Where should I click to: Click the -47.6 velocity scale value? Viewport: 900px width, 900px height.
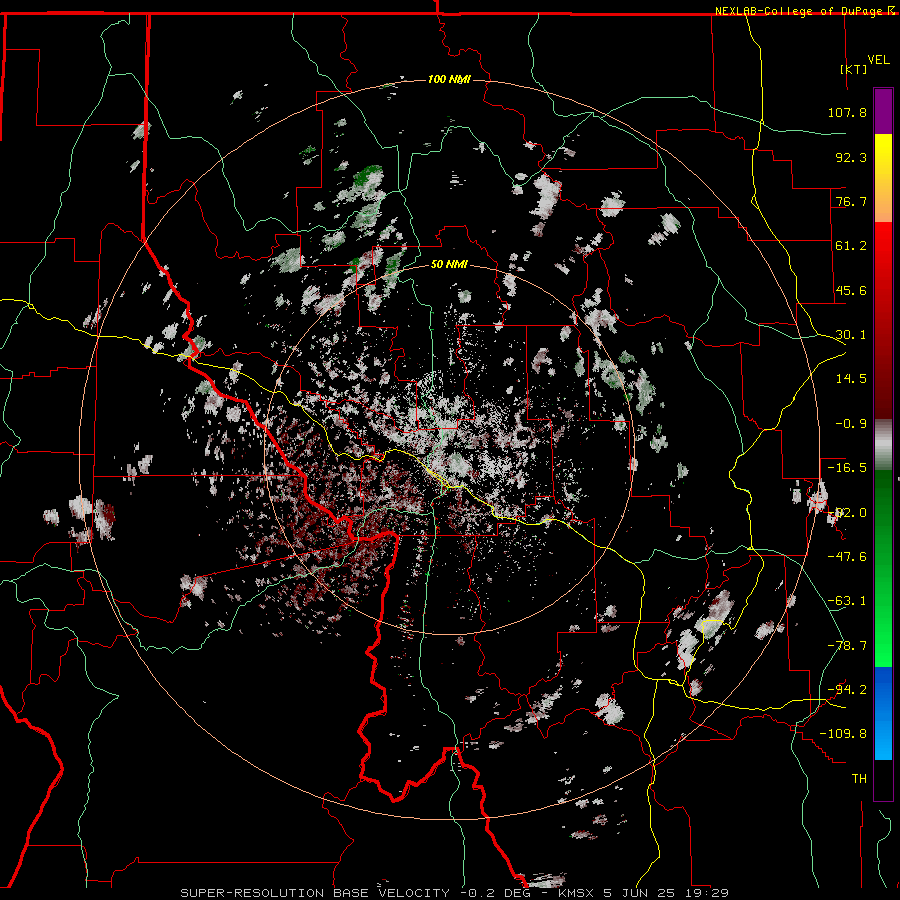click(847, 557)
